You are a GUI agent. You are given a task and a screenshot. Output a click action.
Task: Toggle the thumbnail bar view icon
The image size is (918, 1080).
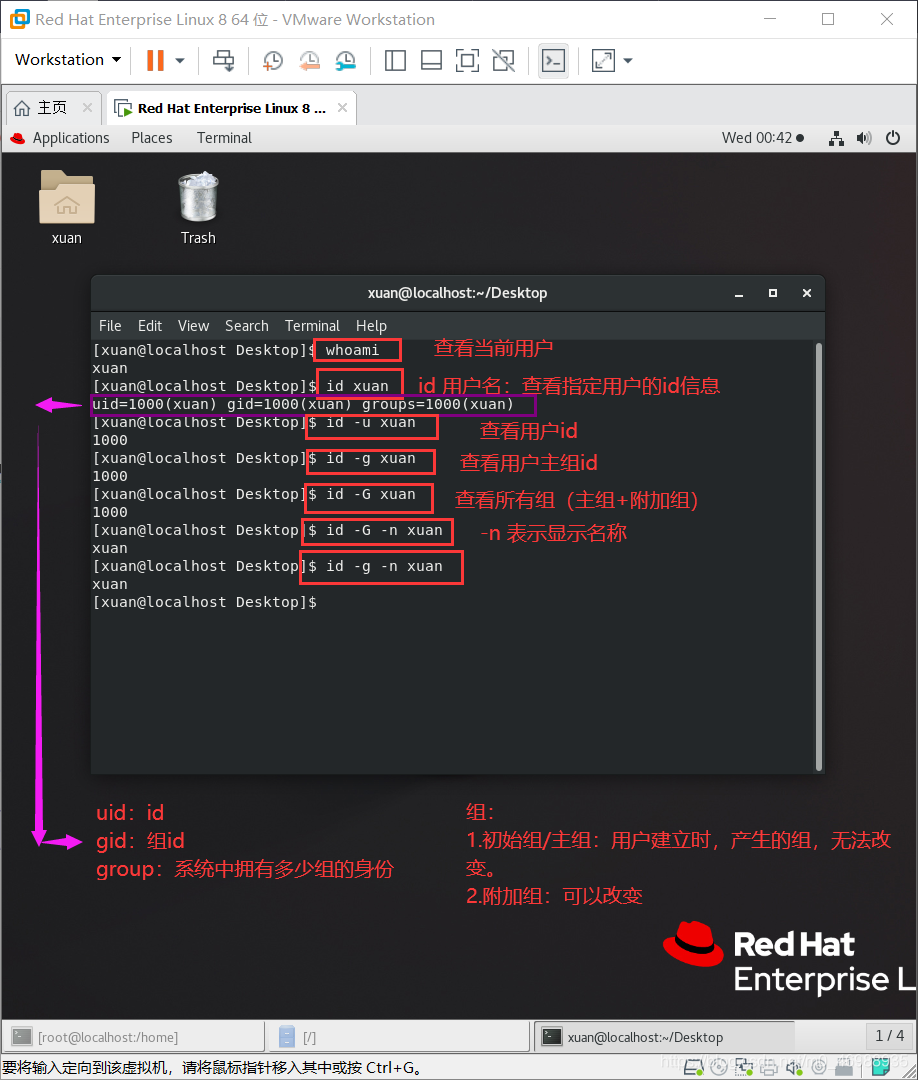pos(431,61)
